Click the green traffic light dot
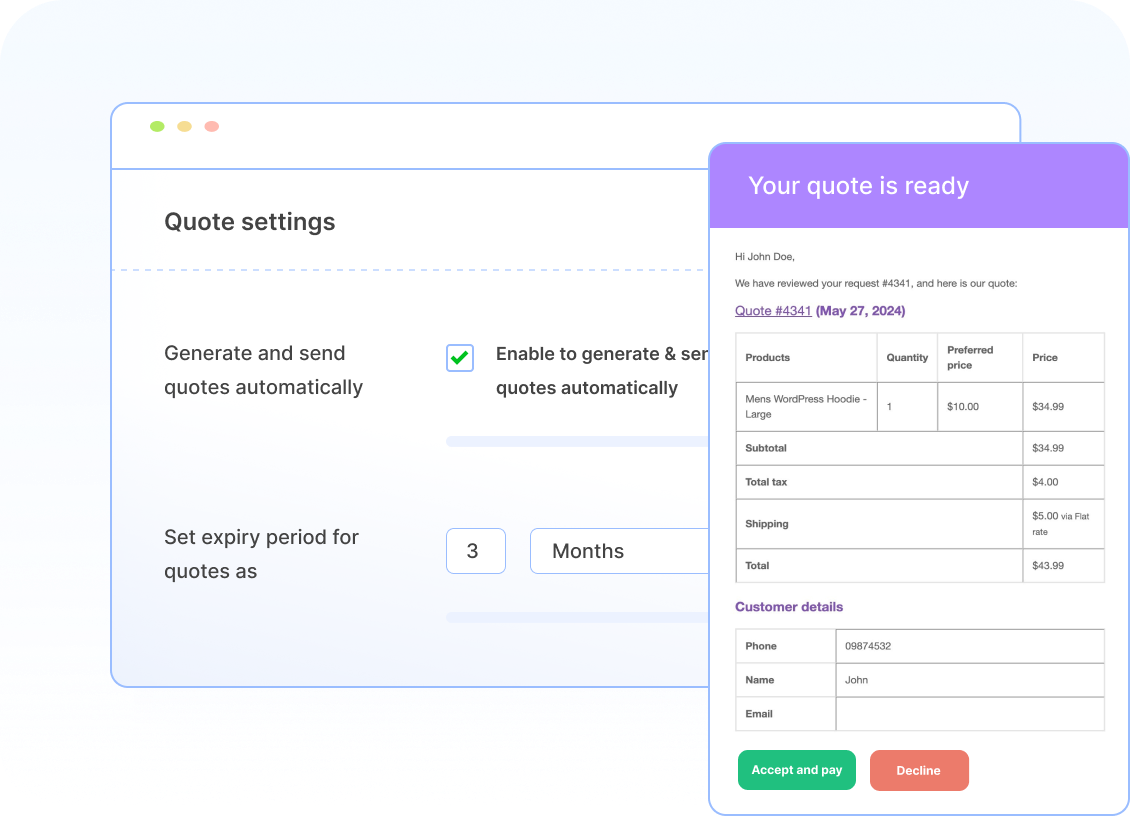The image size is (1130, 816). 157,126
